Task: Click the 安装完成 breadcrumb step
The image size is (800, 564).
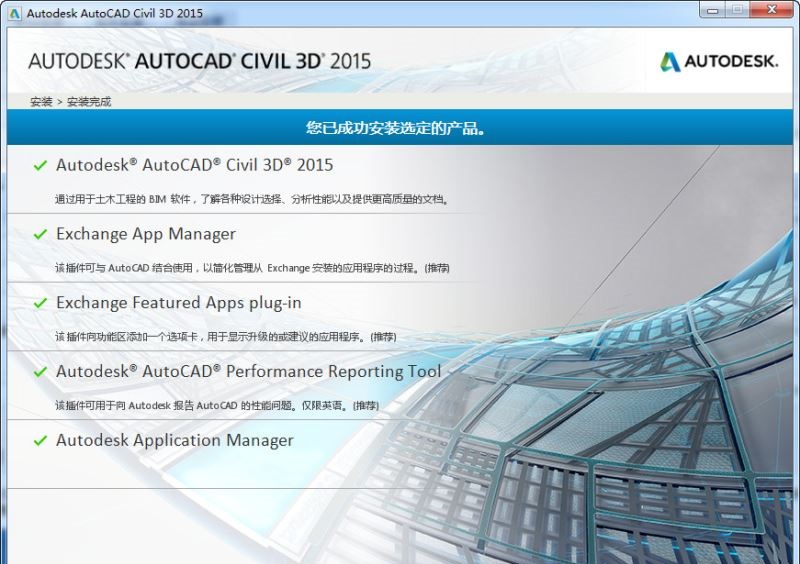Action: pyautogui.click(x=89, y=102)
